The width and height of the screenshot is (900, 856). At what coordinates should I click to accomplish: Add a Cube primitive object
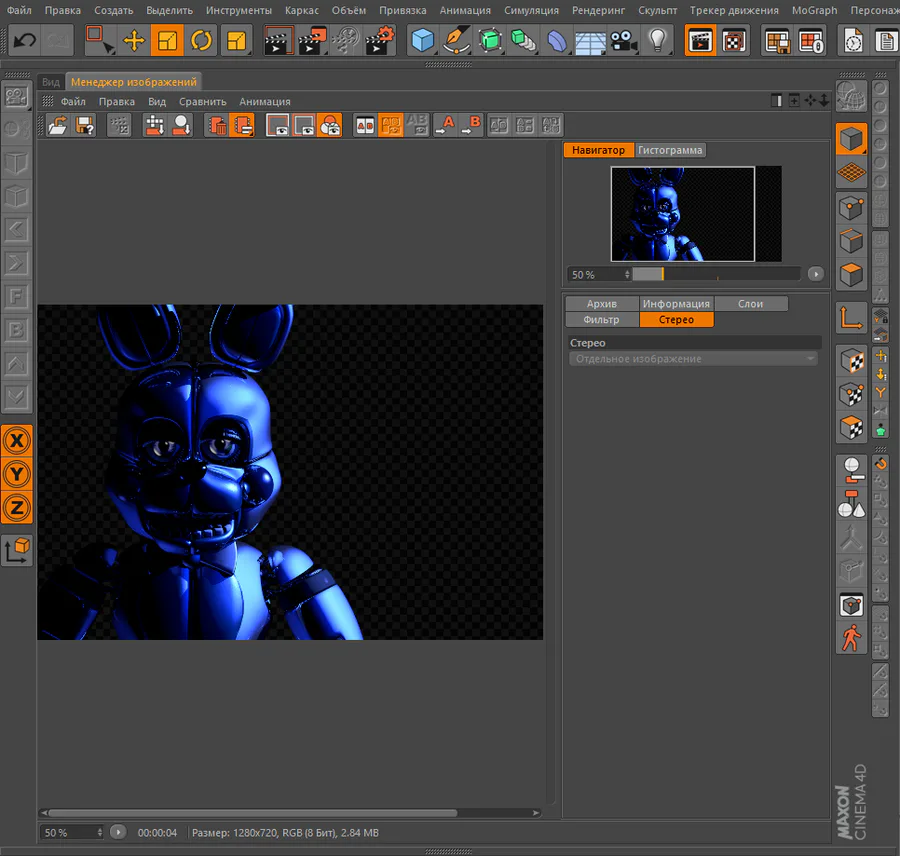coord(422,41)
